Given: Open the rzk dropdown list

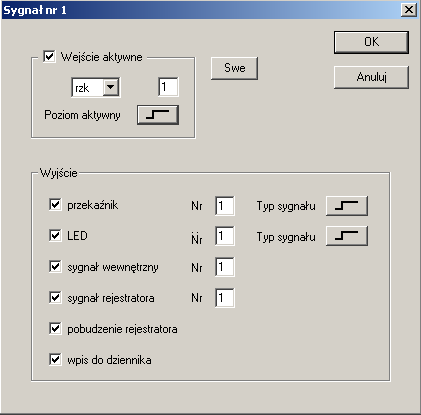Looking at the screenshot, I should tap(111, 87).
